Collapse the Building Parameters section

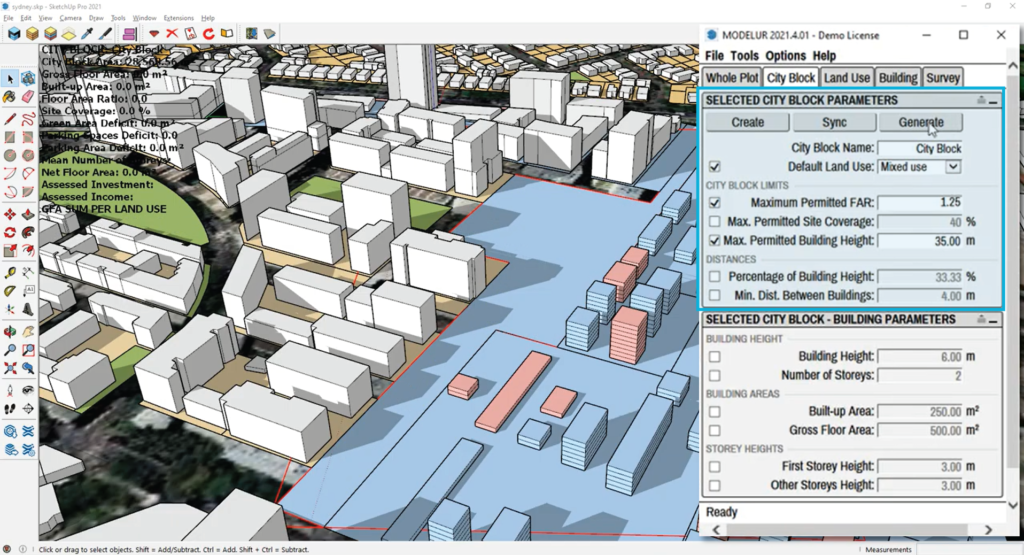(993, 320)
